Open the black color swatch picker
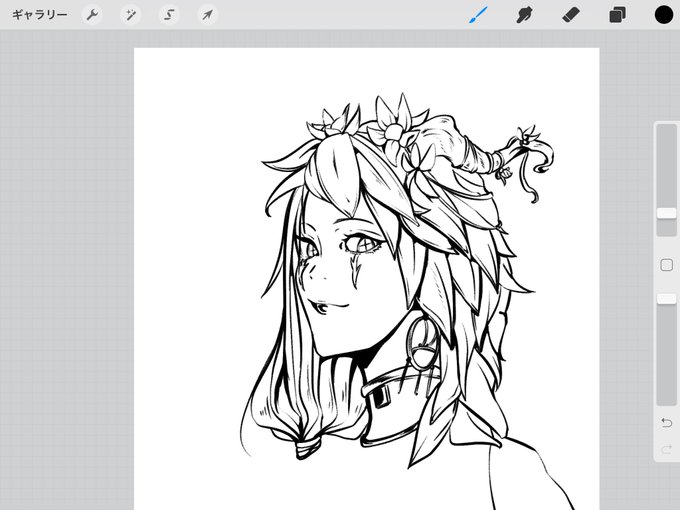The height and width of the screenshot is (510, 680). [664, 15]
